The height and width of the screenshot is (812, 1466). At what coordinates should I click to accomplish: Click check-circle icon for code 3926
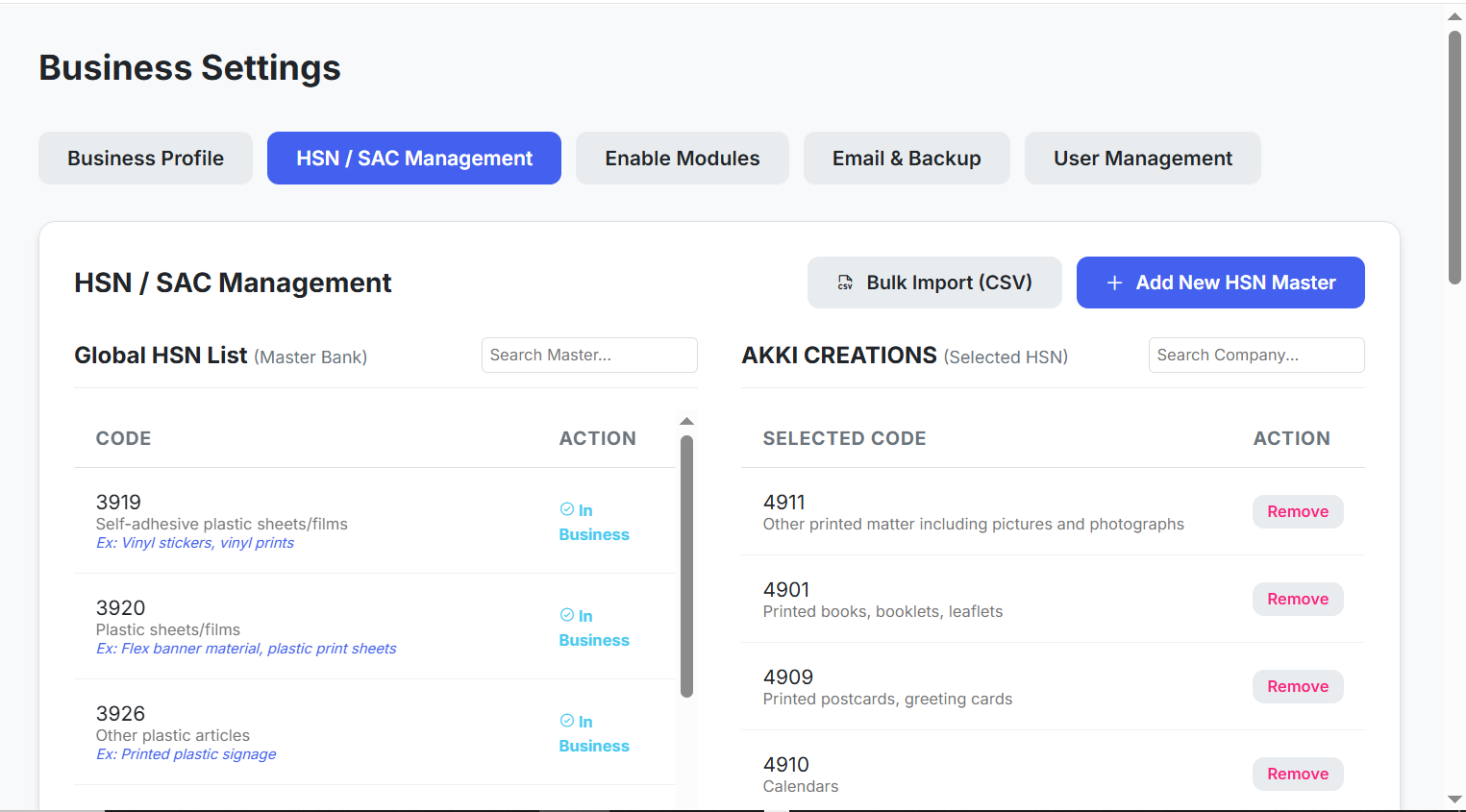click(567, 721)
